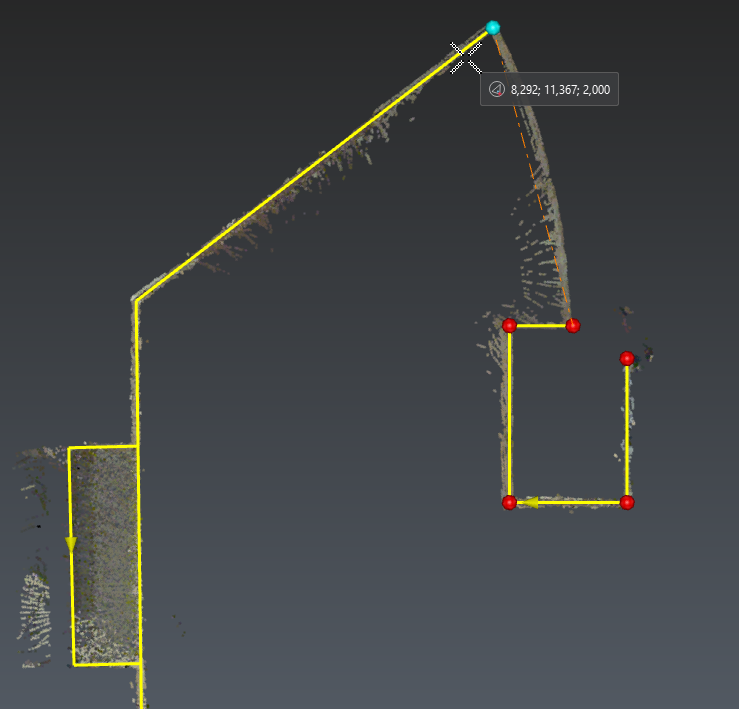Click the coordinate readout 8,292; 11,367; 2,000
This screenshot has width=739, height=709.
[560, 90]
